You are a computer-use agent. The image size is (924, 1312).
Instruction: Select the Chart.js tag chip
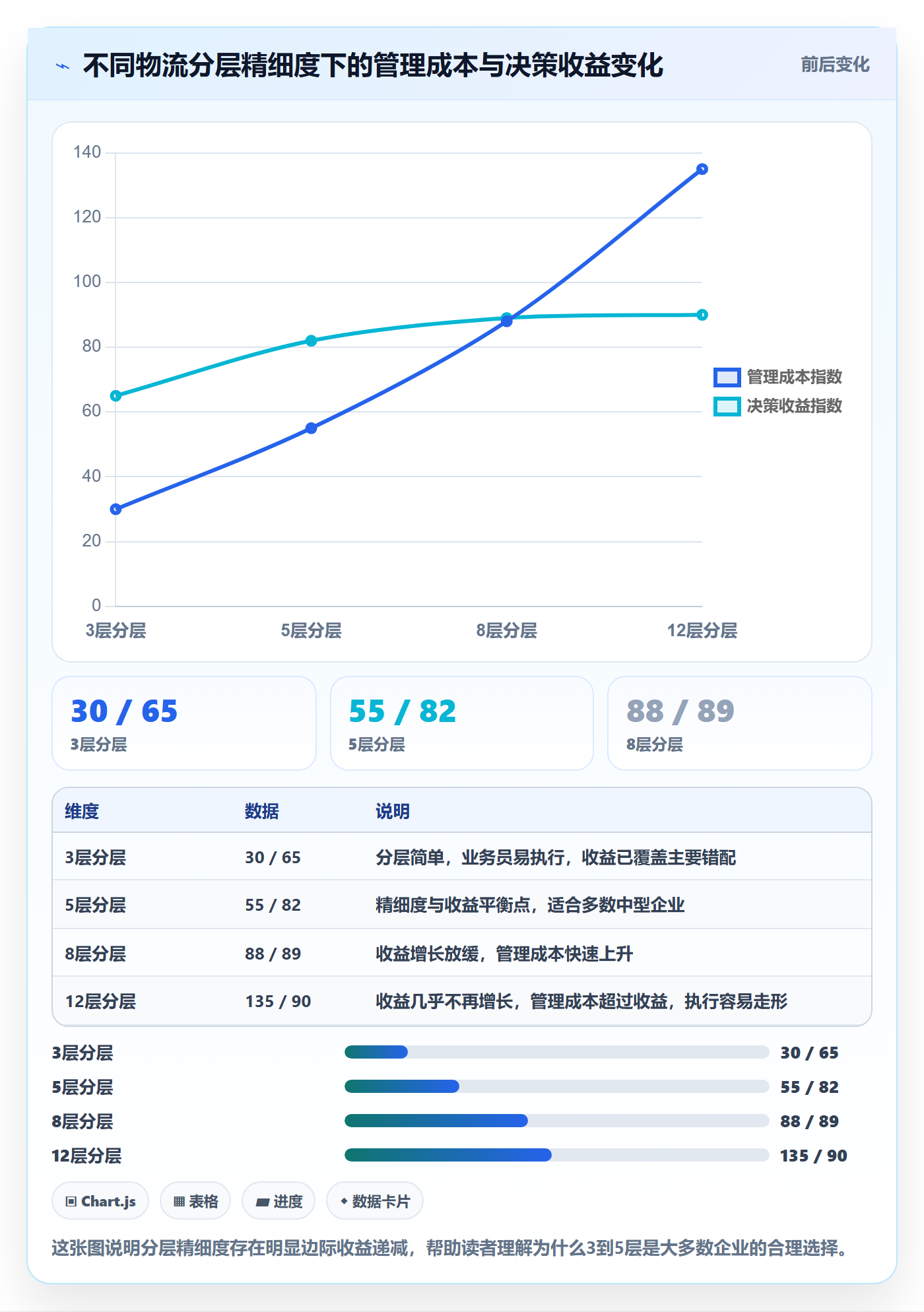100,1201
